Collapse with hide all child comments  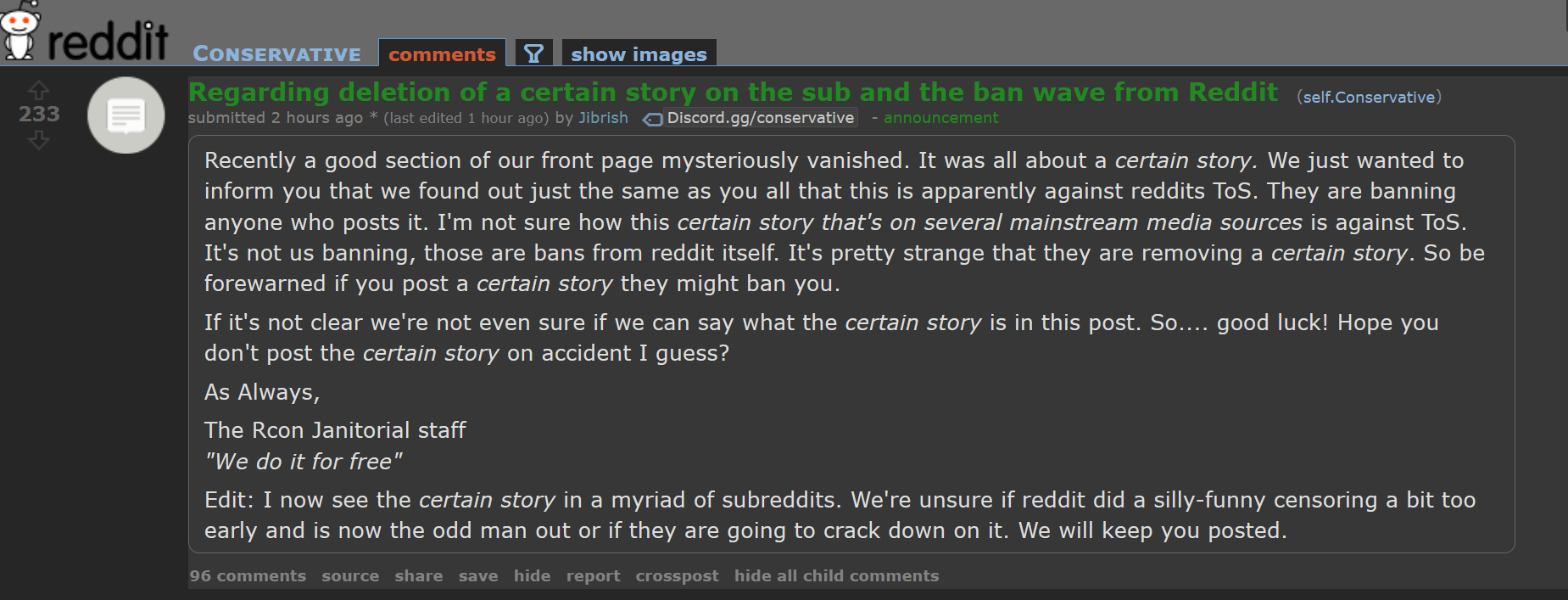836,575
